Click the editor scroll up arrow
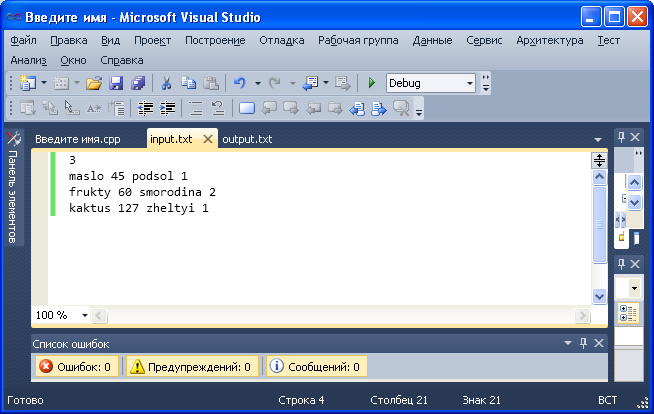The height and width of the screenshot is (414, 654). coord(599,177)
